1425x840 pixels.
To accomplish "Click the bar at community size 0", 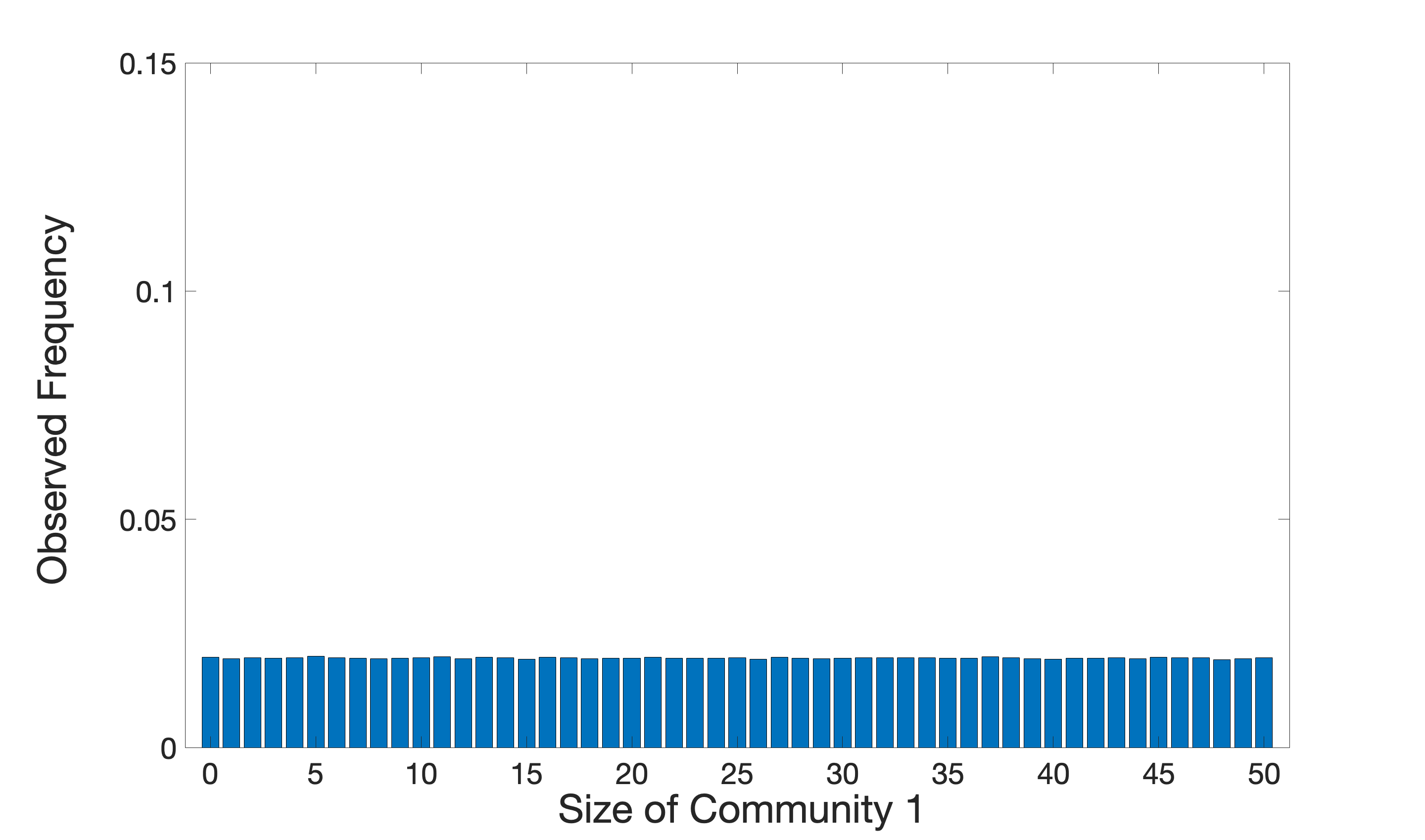I will tap(210, 702).
